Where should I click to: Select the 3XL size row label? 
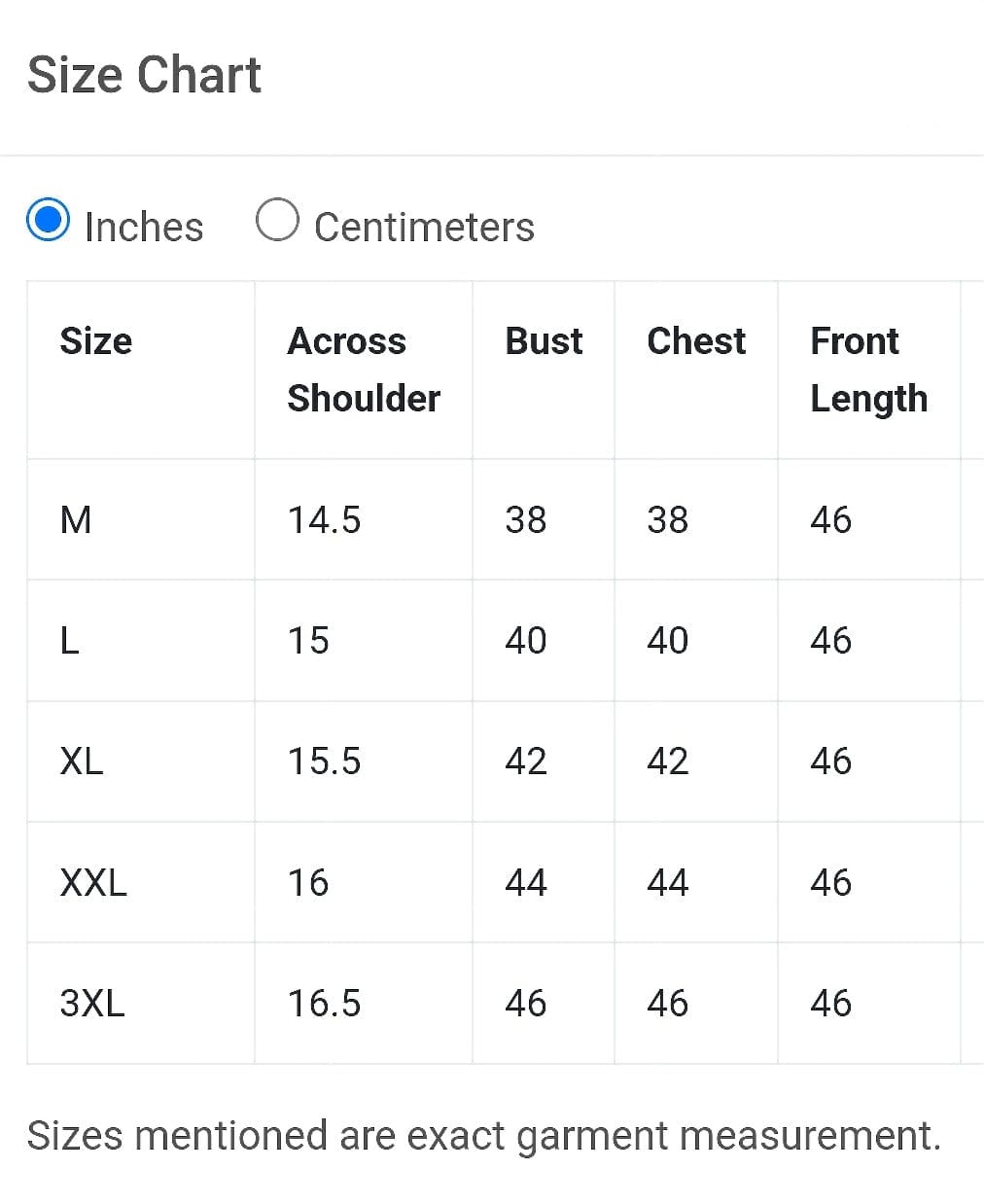pyautogui.click(x=92, y=1004)
